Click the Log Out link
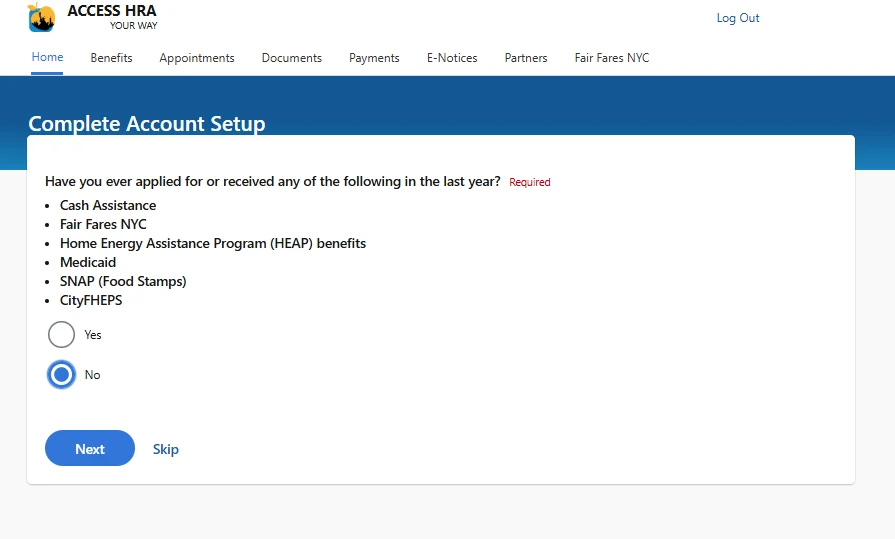 [738, 18]
